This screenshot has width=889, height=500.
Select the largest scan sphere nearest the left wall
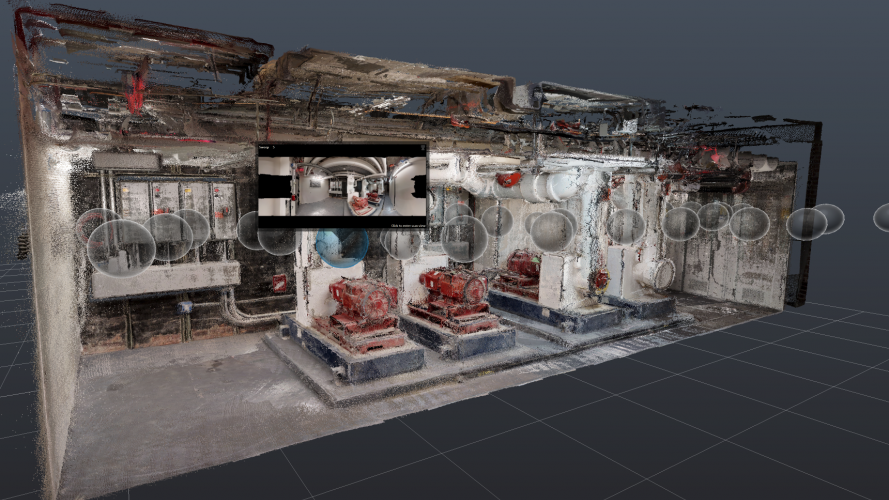click(120, 247)
